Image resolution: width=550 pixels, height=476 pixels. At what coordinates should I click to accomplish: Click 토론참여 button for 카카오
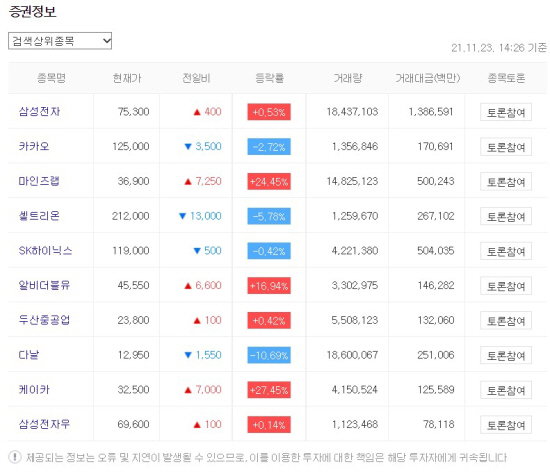pyautogui.click(x=506, y=147)
